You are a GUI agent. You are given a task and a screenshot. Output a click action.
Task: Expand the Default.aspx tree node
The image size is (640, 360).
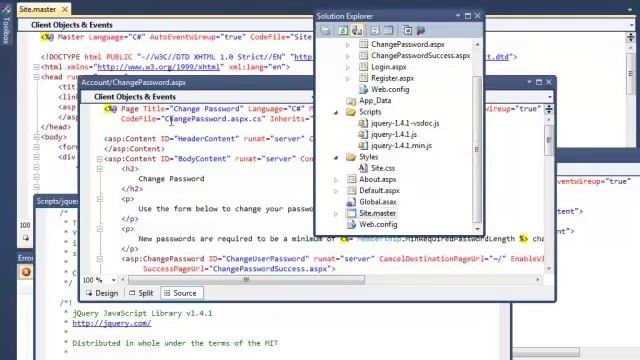click(x=336, y=191)
